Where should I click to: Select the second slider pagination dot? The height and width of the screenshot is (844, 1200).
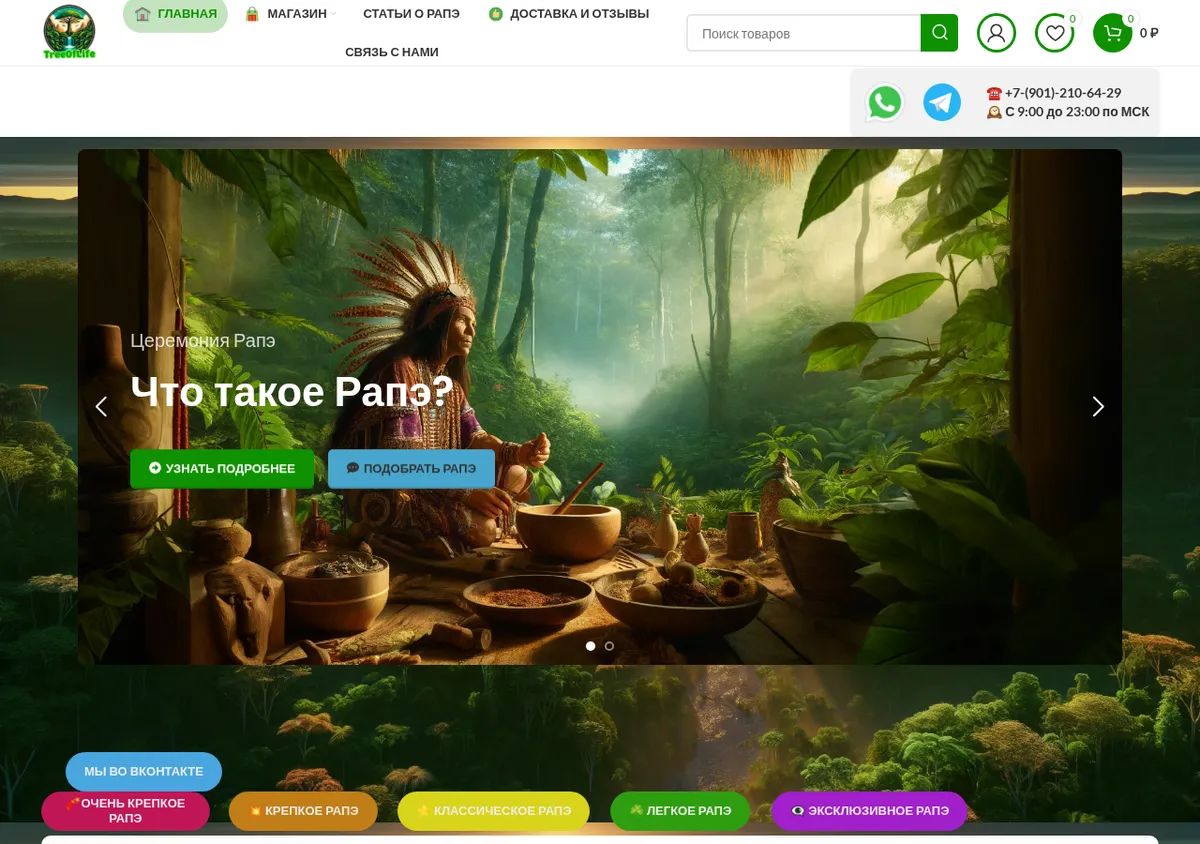coord(609,646)
